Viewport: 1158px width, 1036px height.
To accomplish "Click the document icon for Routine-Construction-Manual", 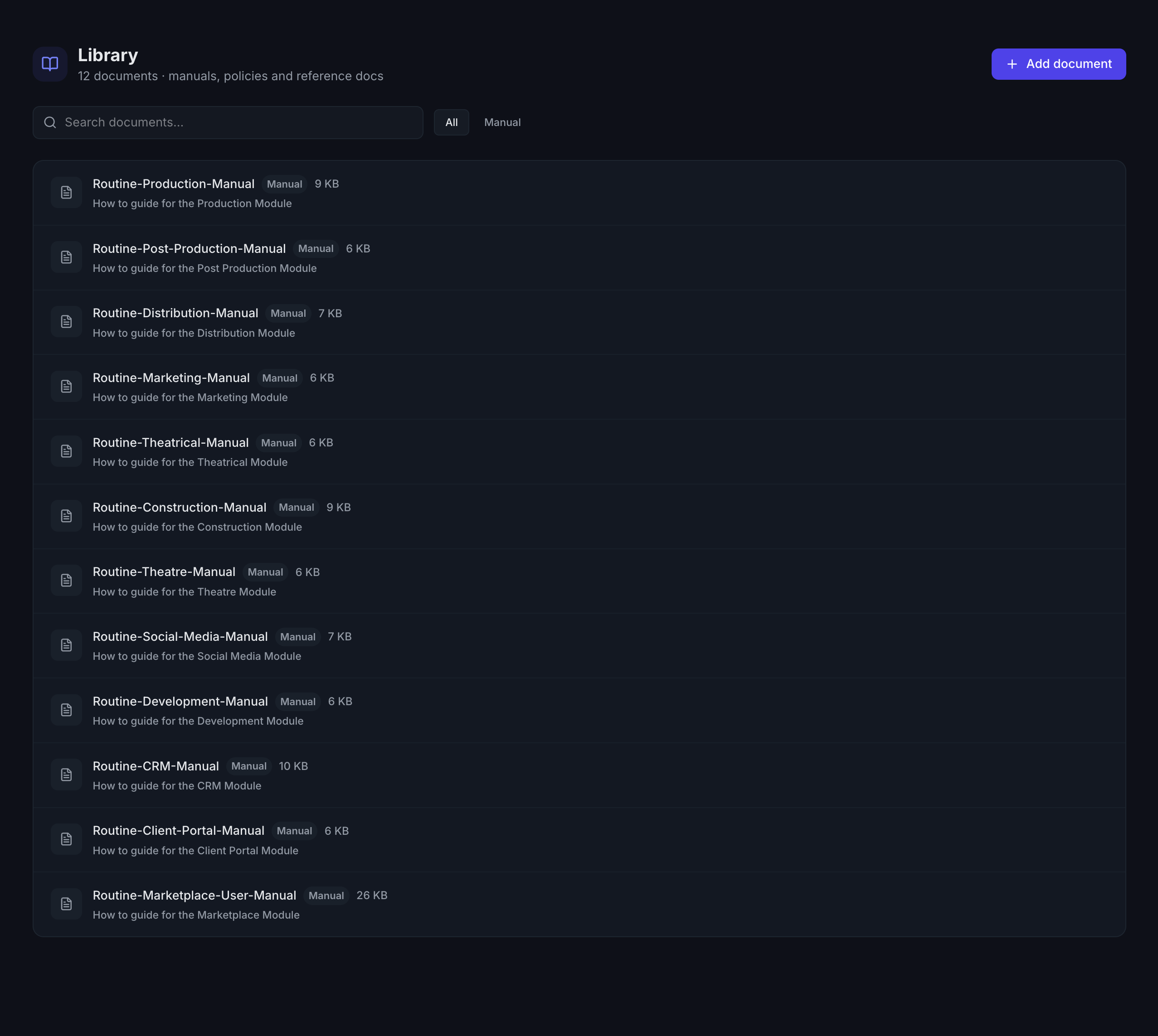I will pyautogui.click(x=67, y=516).
